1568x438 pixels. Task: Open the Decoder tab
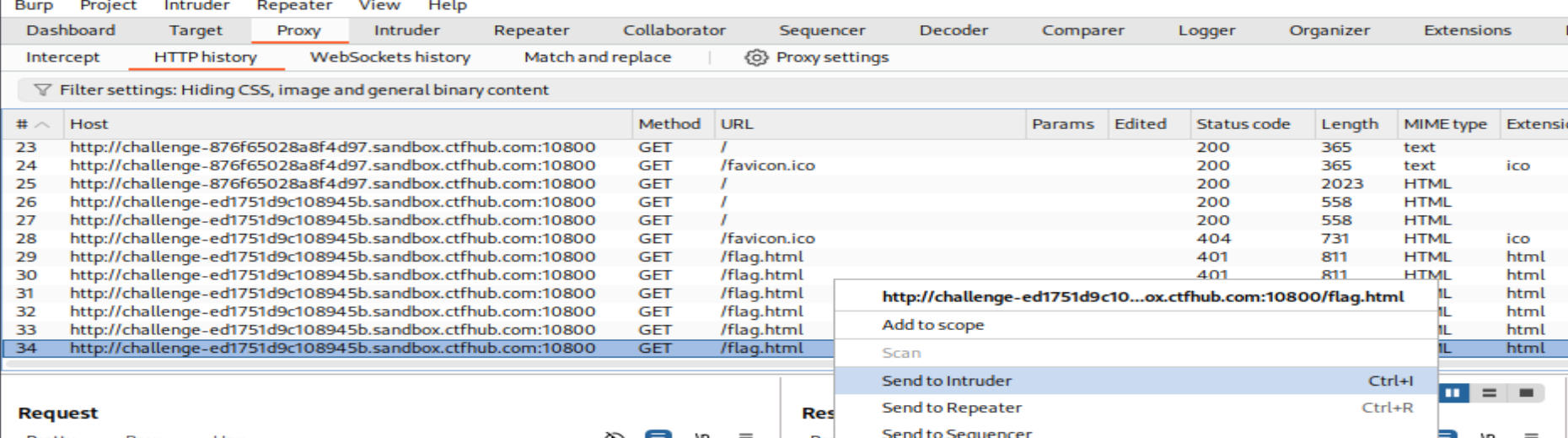(953, 30)
